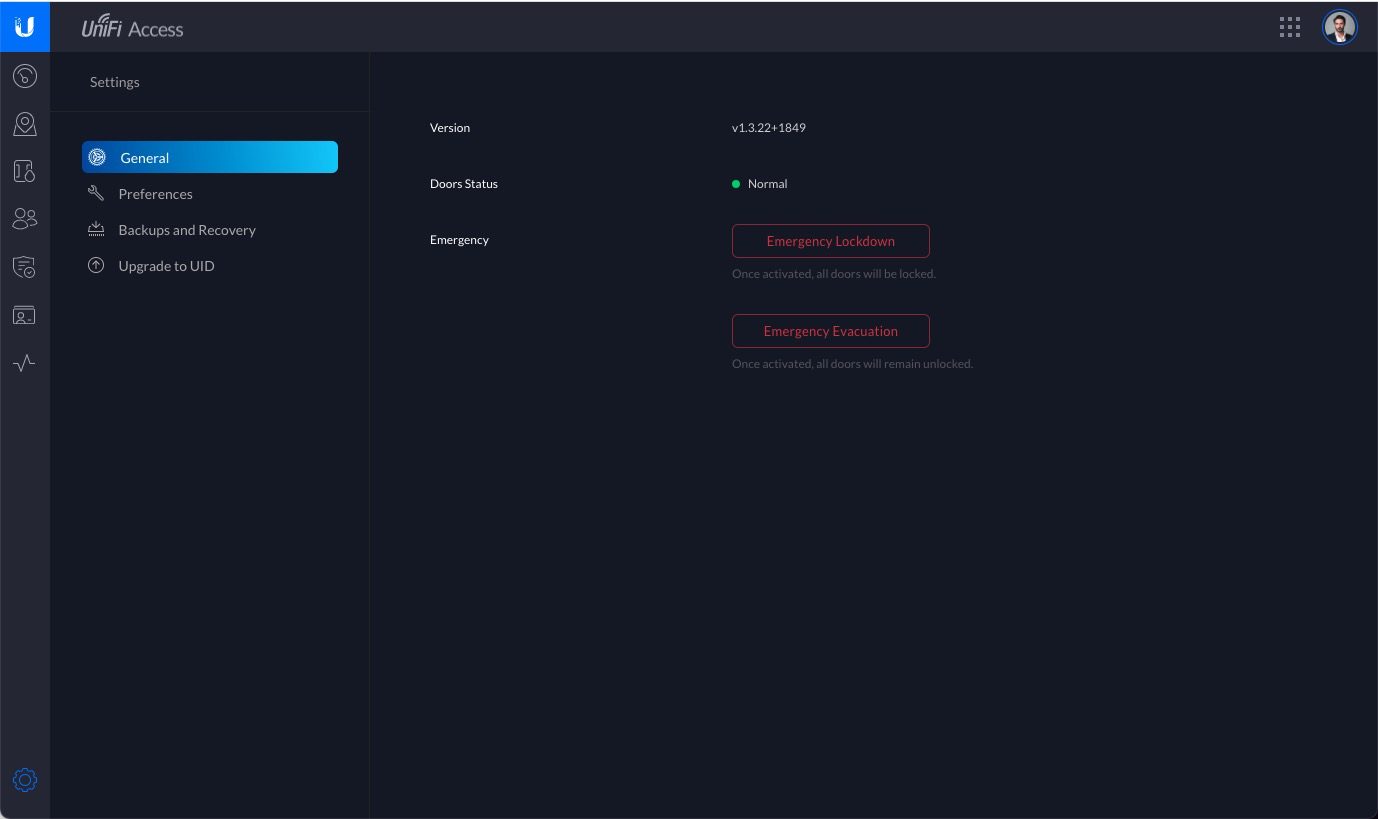Open the access policies shield icon
1378x819 pixels.
(25, 267)
